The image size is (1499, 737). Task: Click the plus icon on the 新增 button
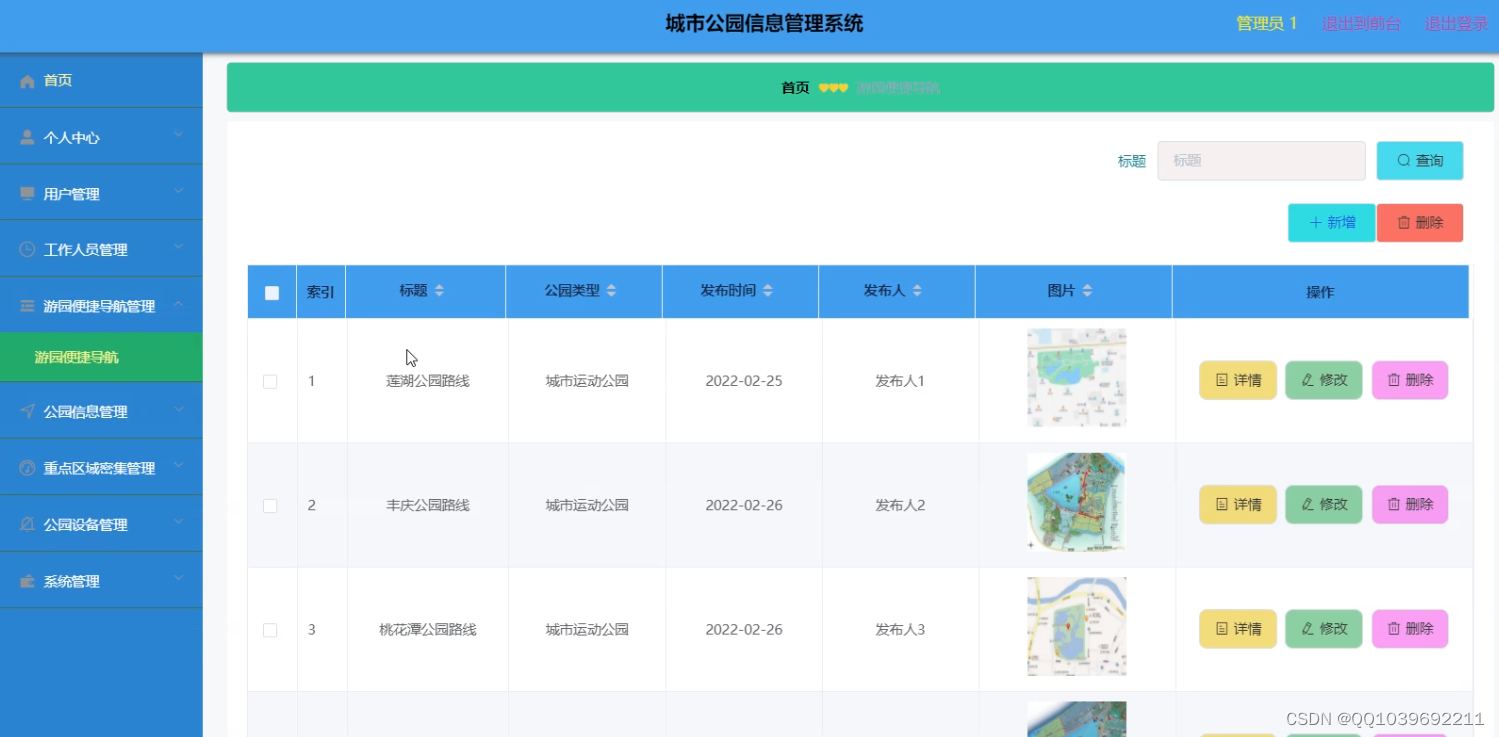click(x=1315, y=222)
